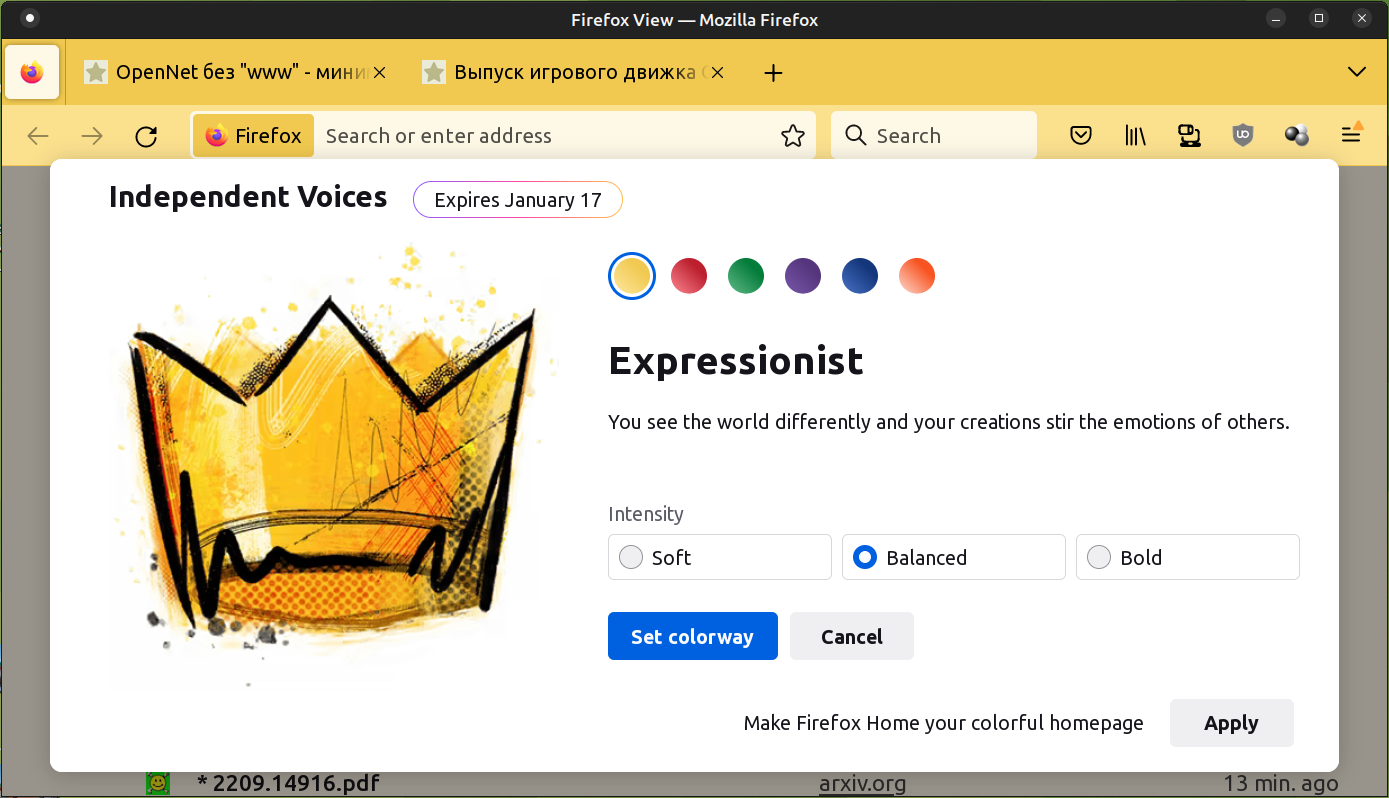Click the "Intensity" label
The width and height of the screenshot is (1389, 798).
coord(646,514)
